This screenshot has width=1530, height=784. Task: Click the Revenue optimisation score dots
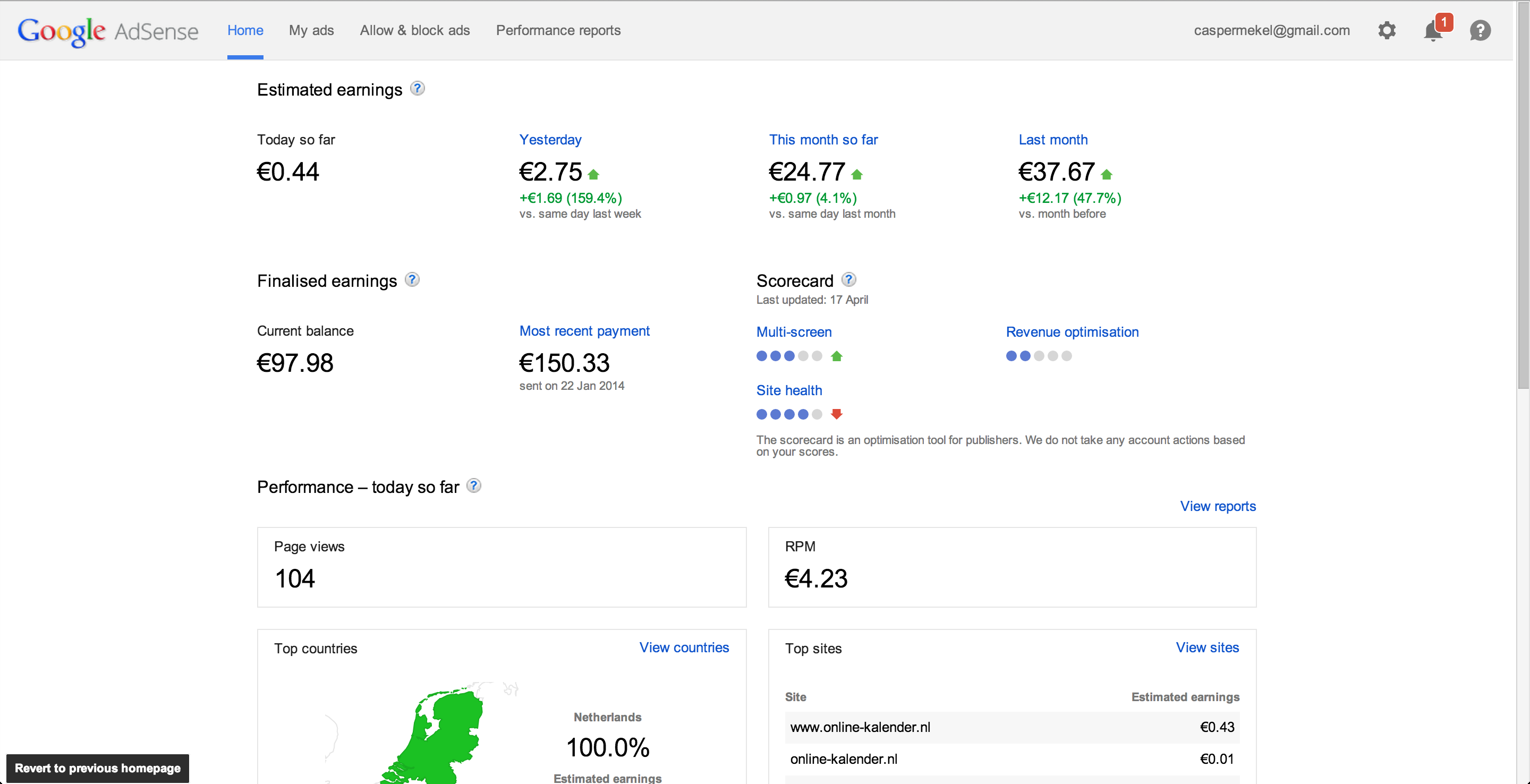[x=1039, y=356]
